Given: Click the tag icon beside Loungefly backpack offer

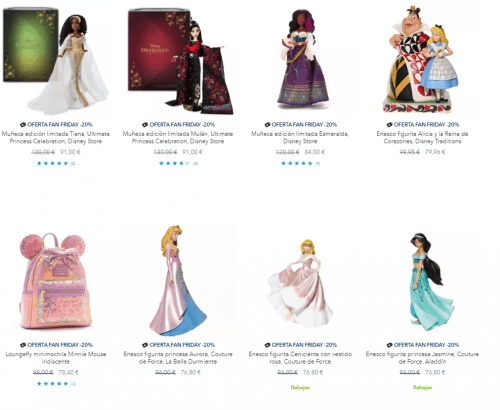Looking at the screenshot, I should coord(23,345).
